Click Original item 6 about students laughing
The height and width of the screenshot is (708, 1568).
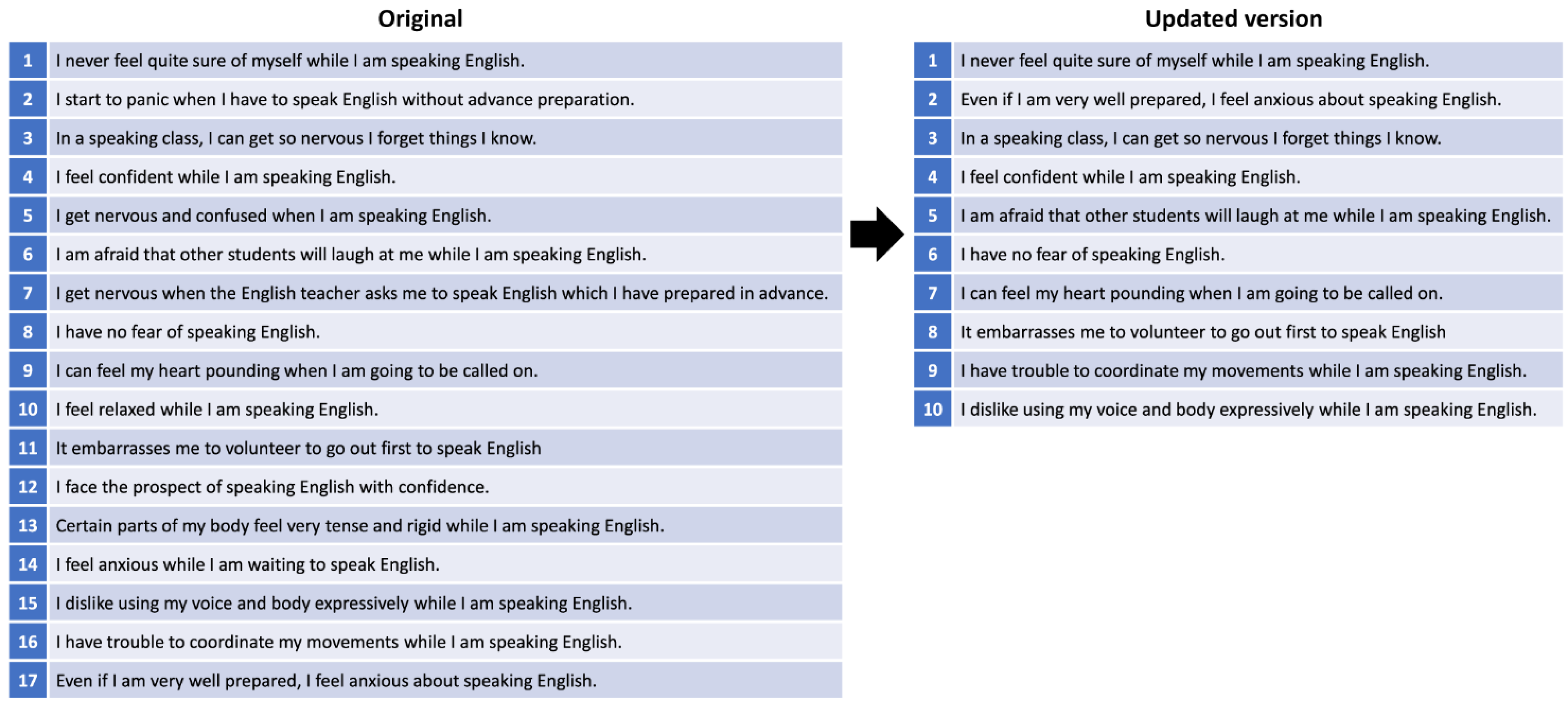[351, 254]
